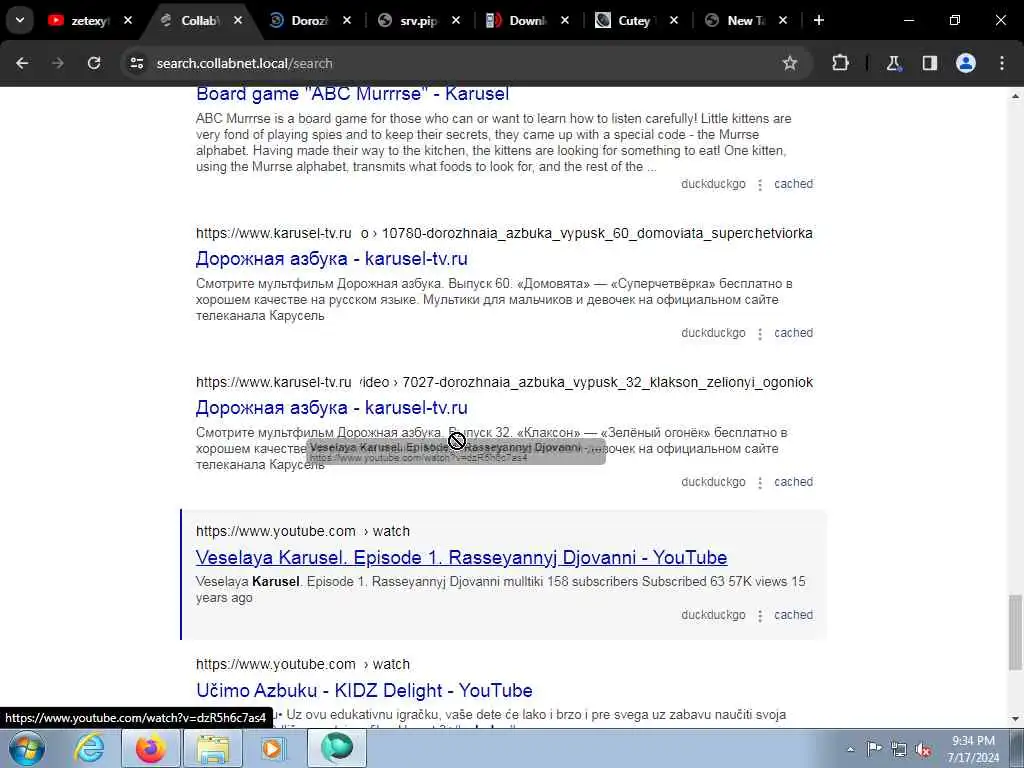The width and height of the screenshot is (1024, 768).
Task: Open Veselaya Karusel Episode 1 YouTube result
Action: (461, 557)
